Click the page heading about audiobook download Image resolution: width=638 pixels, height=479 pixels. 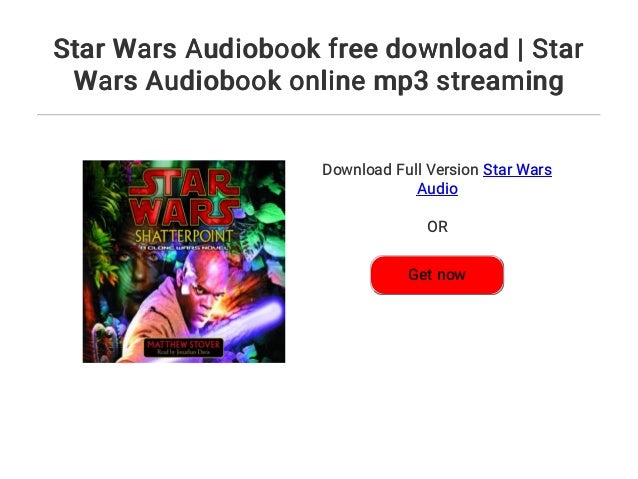click(319, 65)
